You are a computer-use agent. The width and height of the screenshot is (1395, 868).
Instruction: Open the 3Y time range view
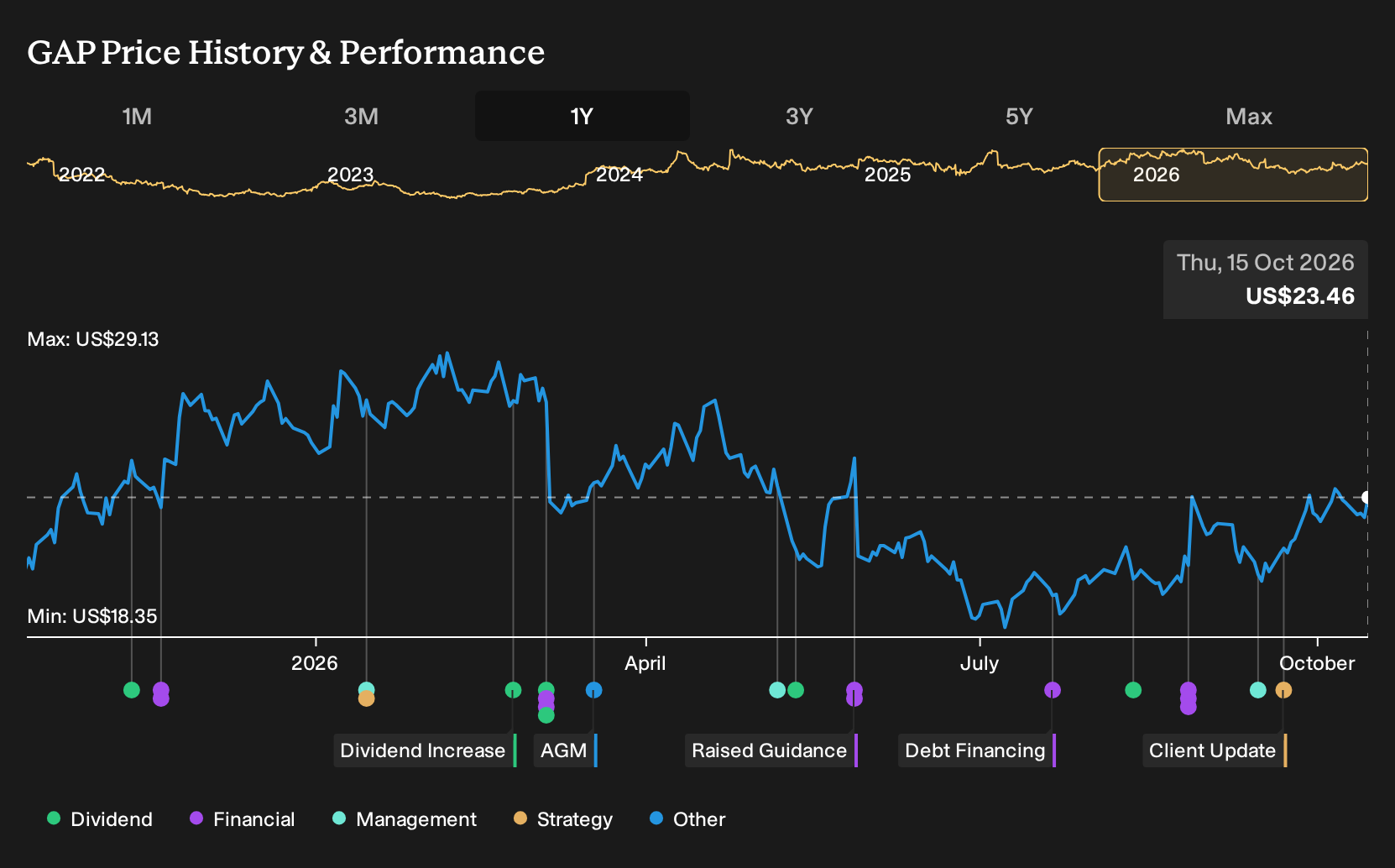[x=799, y=116]
